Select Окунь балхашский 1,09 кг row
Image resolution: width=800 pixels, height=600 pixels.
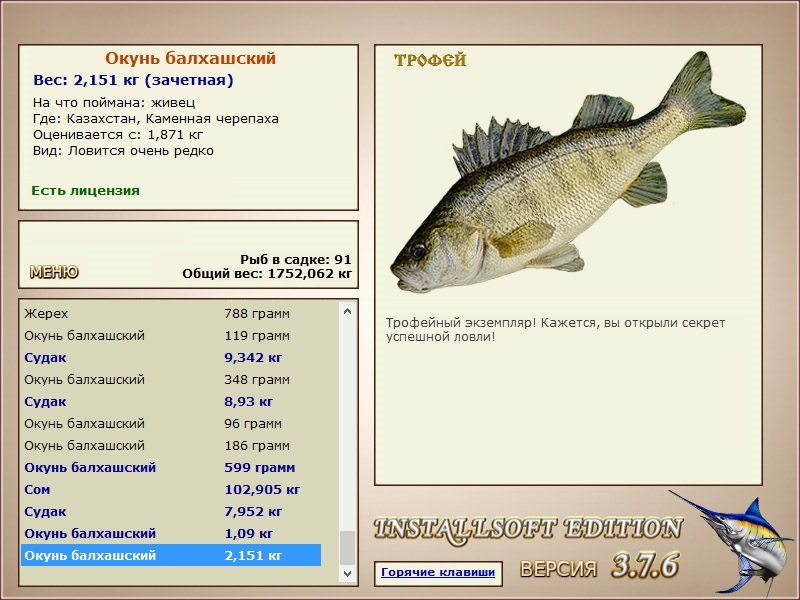point(171,533)
